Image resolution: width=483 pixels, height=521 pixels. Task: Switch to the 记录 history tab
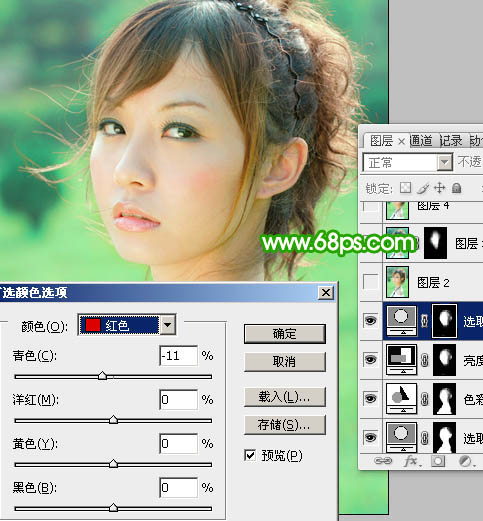point(451,141)
